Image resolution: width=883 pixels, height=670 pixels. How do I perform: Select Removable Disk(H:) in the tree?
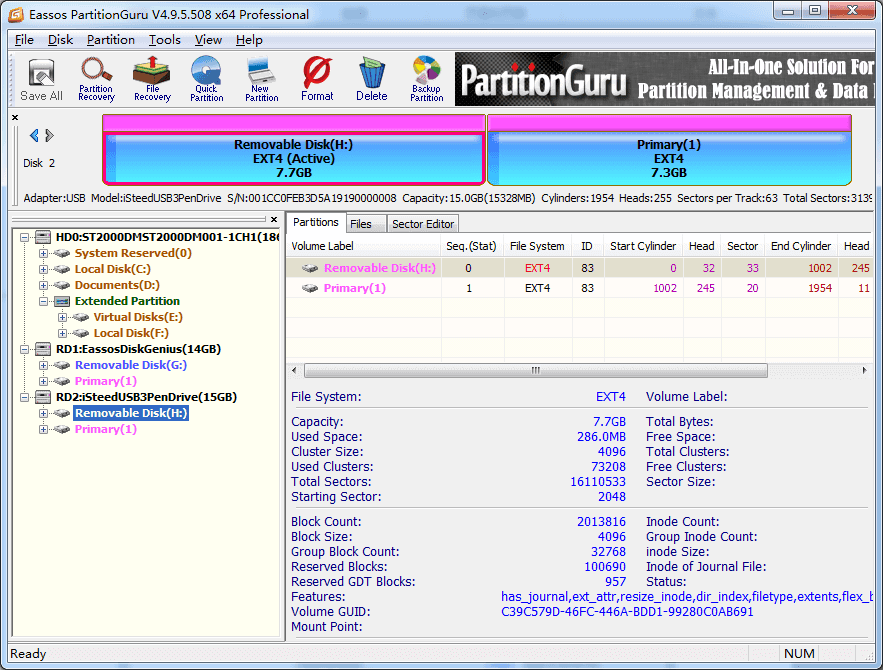tap(131, 413)
